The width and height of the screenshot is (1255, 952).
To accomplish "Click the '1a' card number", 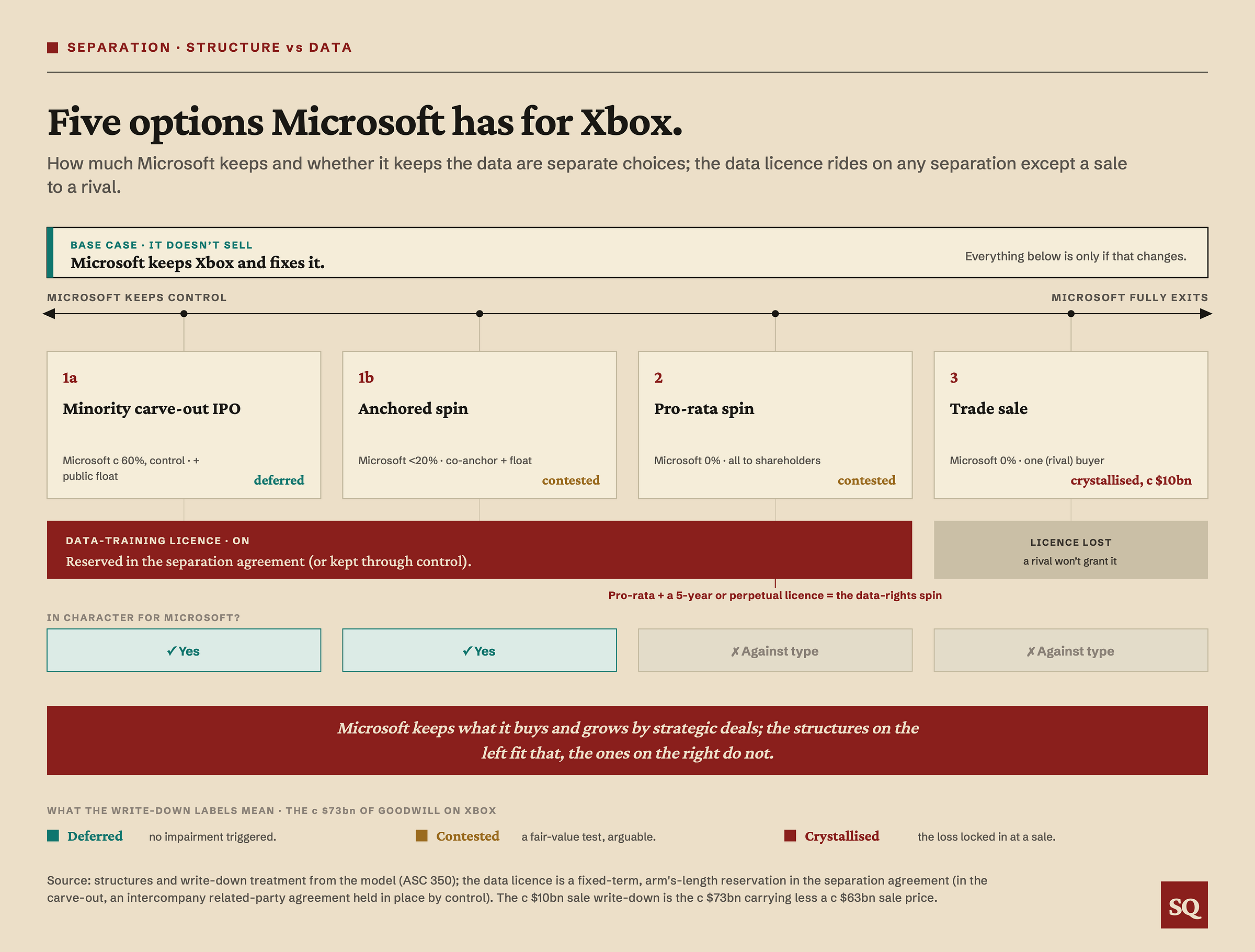I will [70, 378].
